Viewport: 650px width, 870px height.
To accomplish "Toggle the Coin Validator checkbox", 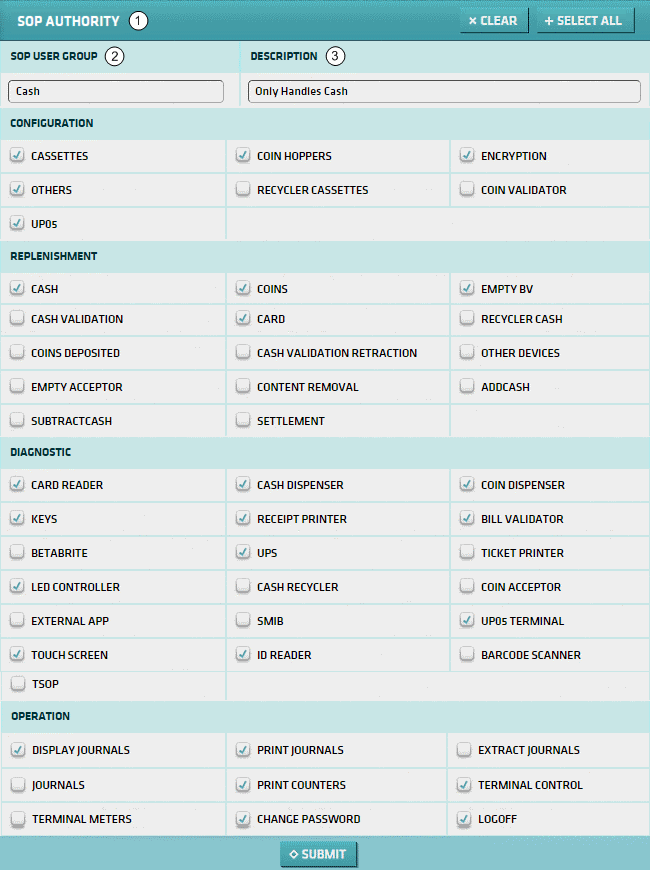I will coord(467,190).
